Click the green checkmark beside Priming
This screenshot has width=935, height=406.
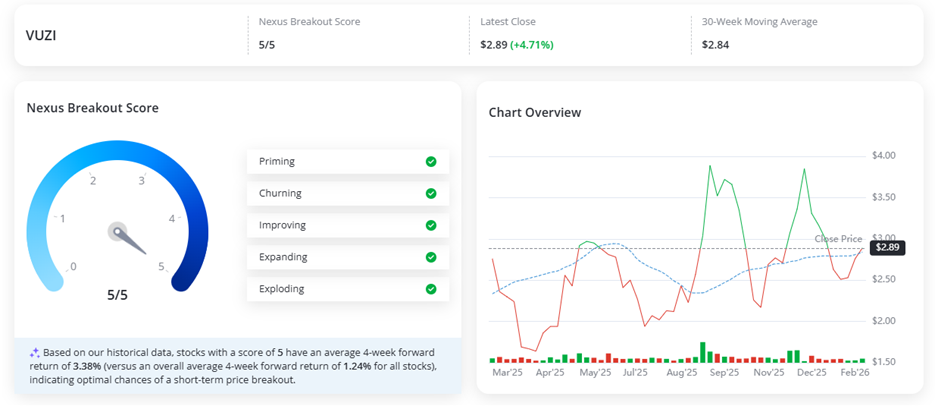tap(431, 161)
